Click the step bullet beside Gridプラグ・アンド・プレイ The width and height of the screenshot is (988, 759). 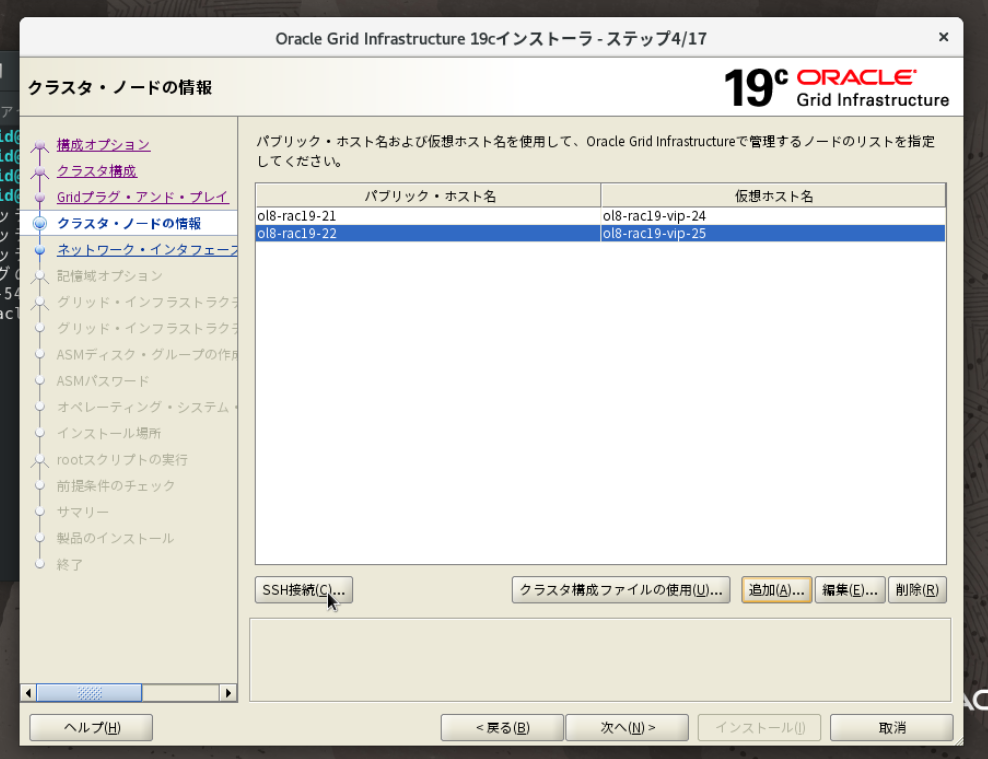tap(40, 198)
